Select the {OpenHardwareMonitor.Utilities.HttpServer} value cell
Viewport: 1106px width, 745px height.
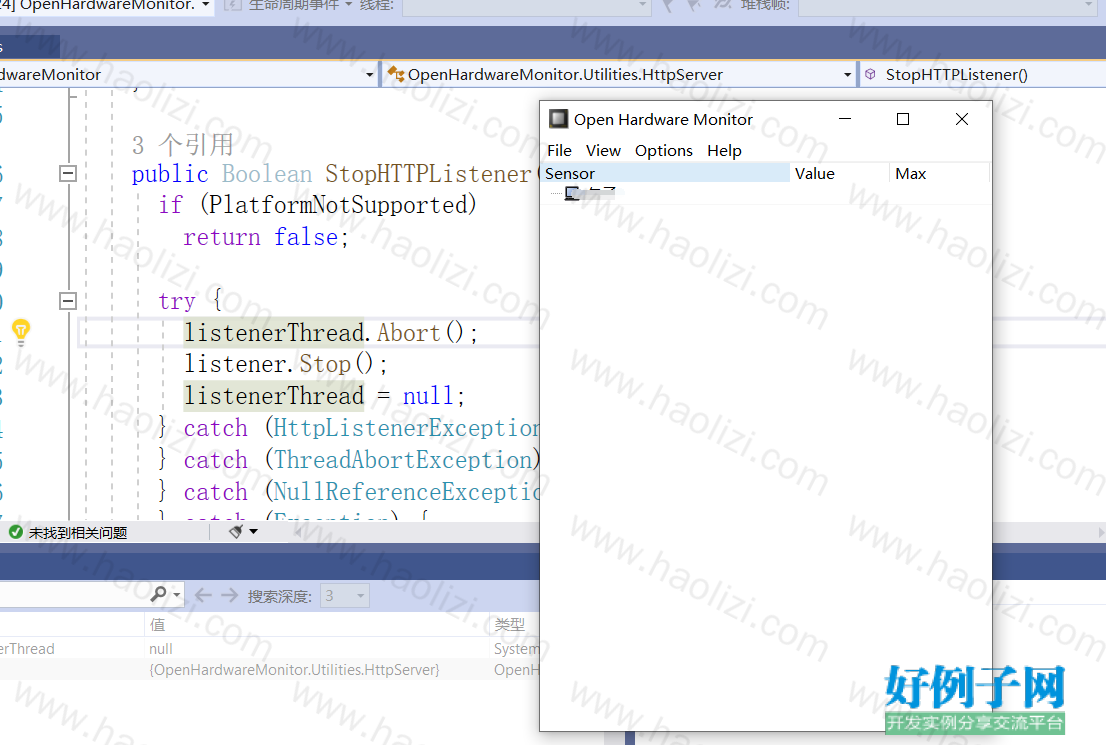click(294, 670)
